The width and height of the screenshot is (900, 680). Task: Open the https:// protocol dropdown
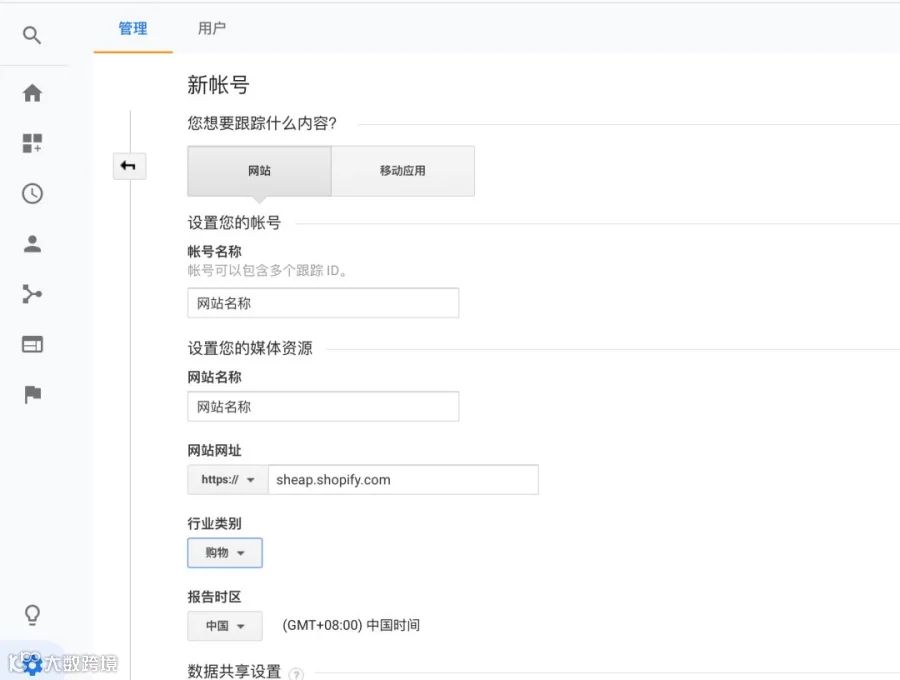tap(228, 480)
